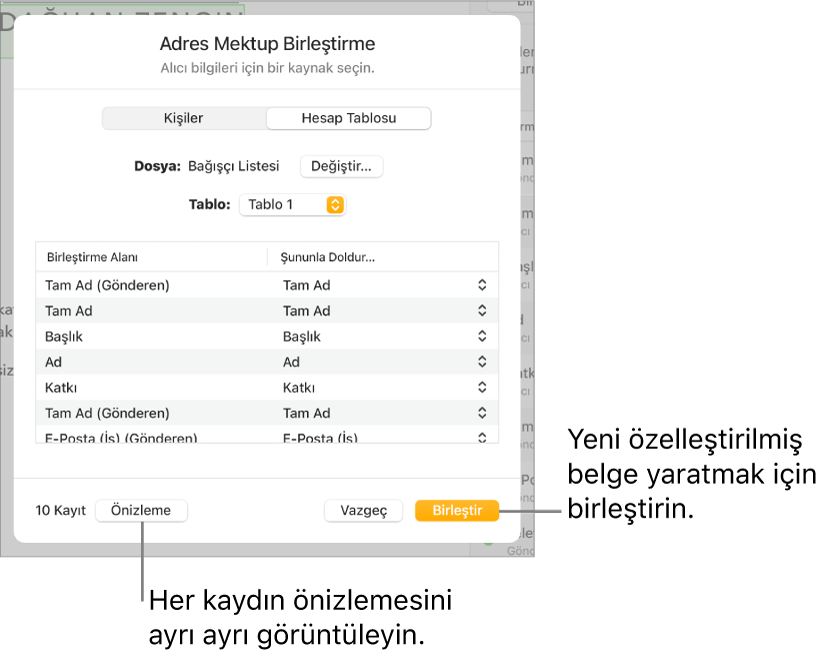Click the Adres Mektup Birleştirme title

pos(267,44)
